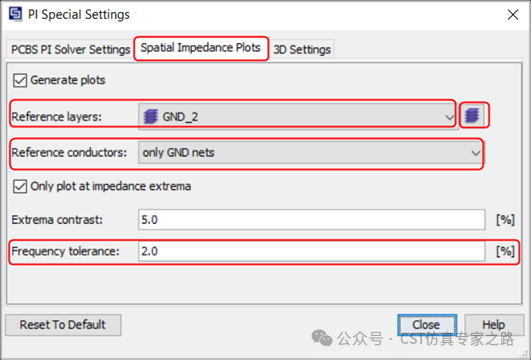Click the WeChat logo watermark
This screenshot has width=531, height=360.
[x=321, y=337]
